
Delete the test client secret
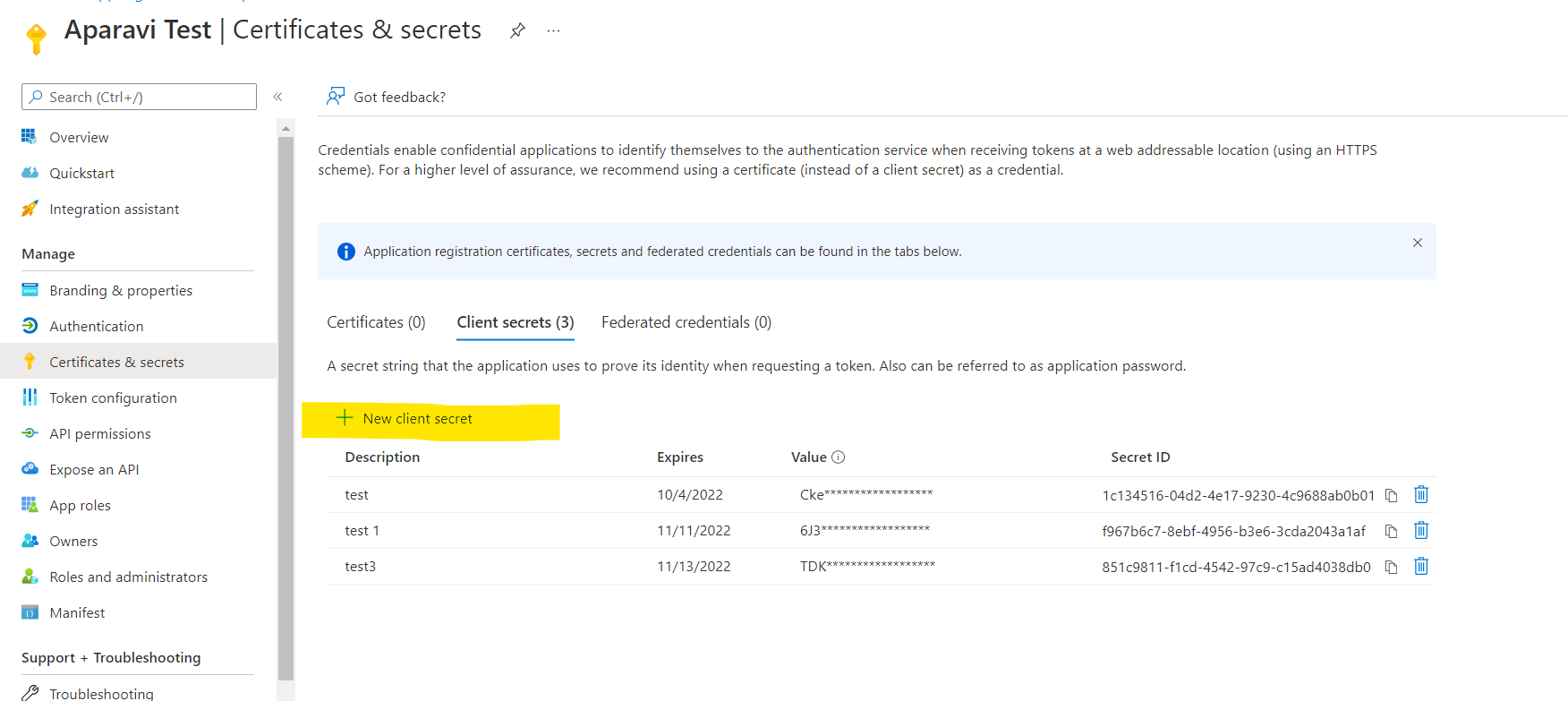coord(1421,494)
